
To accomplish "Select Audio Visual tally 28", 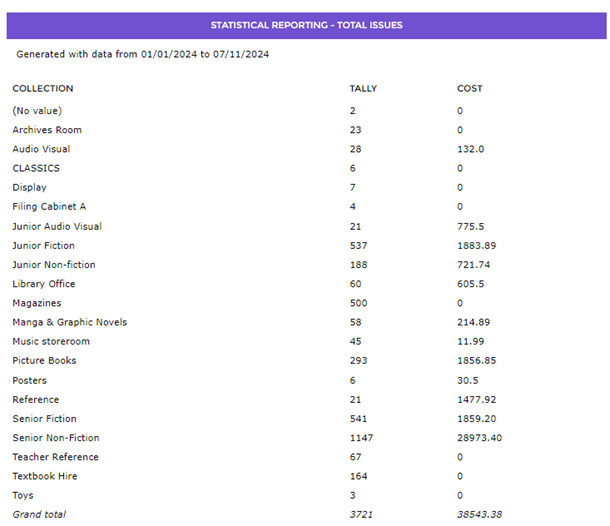I will [356, 149].
